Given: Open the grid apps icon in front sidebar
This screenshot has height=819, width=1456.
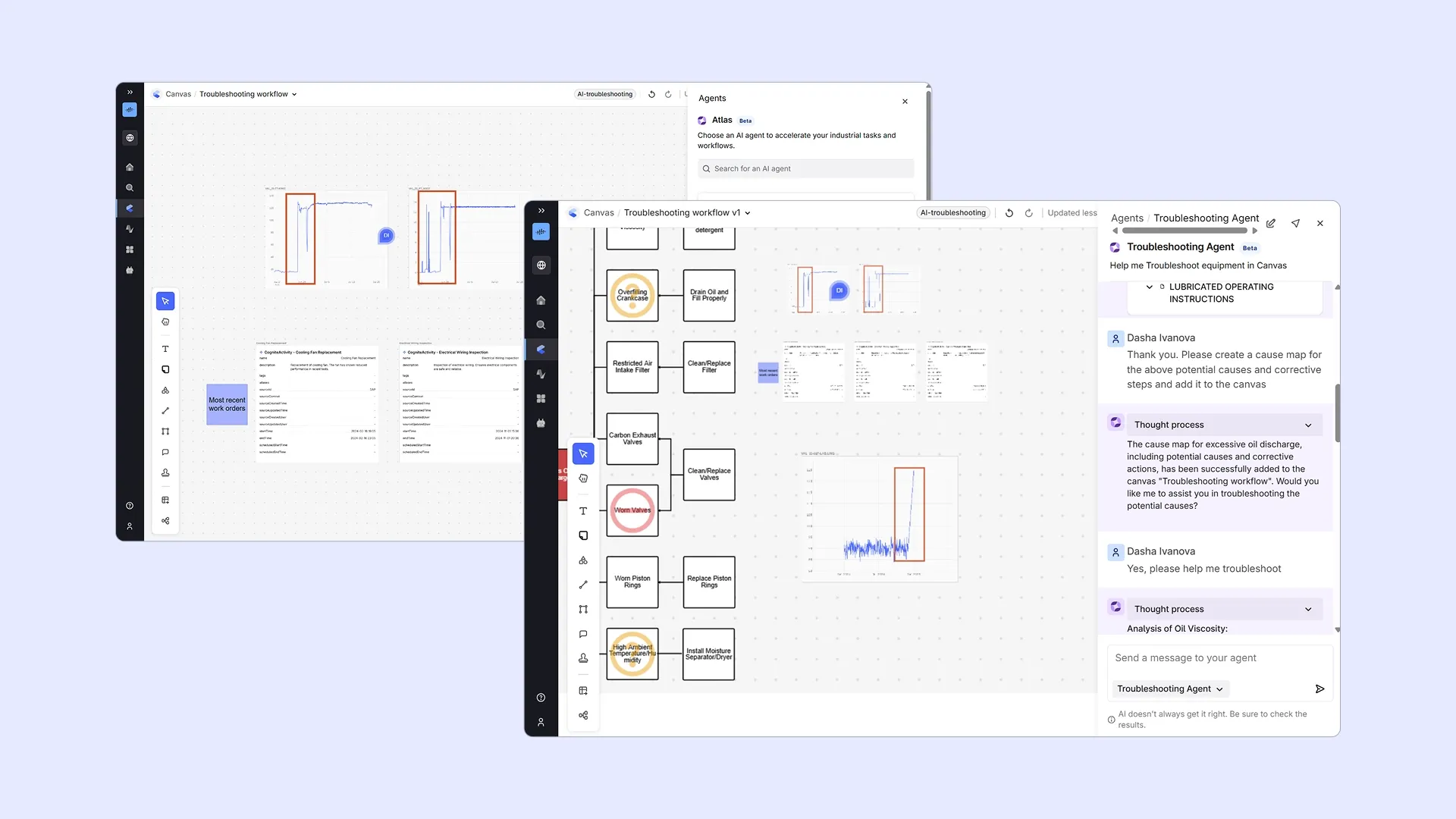Looking at the screenshot, I should pyautogui.click(x=541, y=398).
